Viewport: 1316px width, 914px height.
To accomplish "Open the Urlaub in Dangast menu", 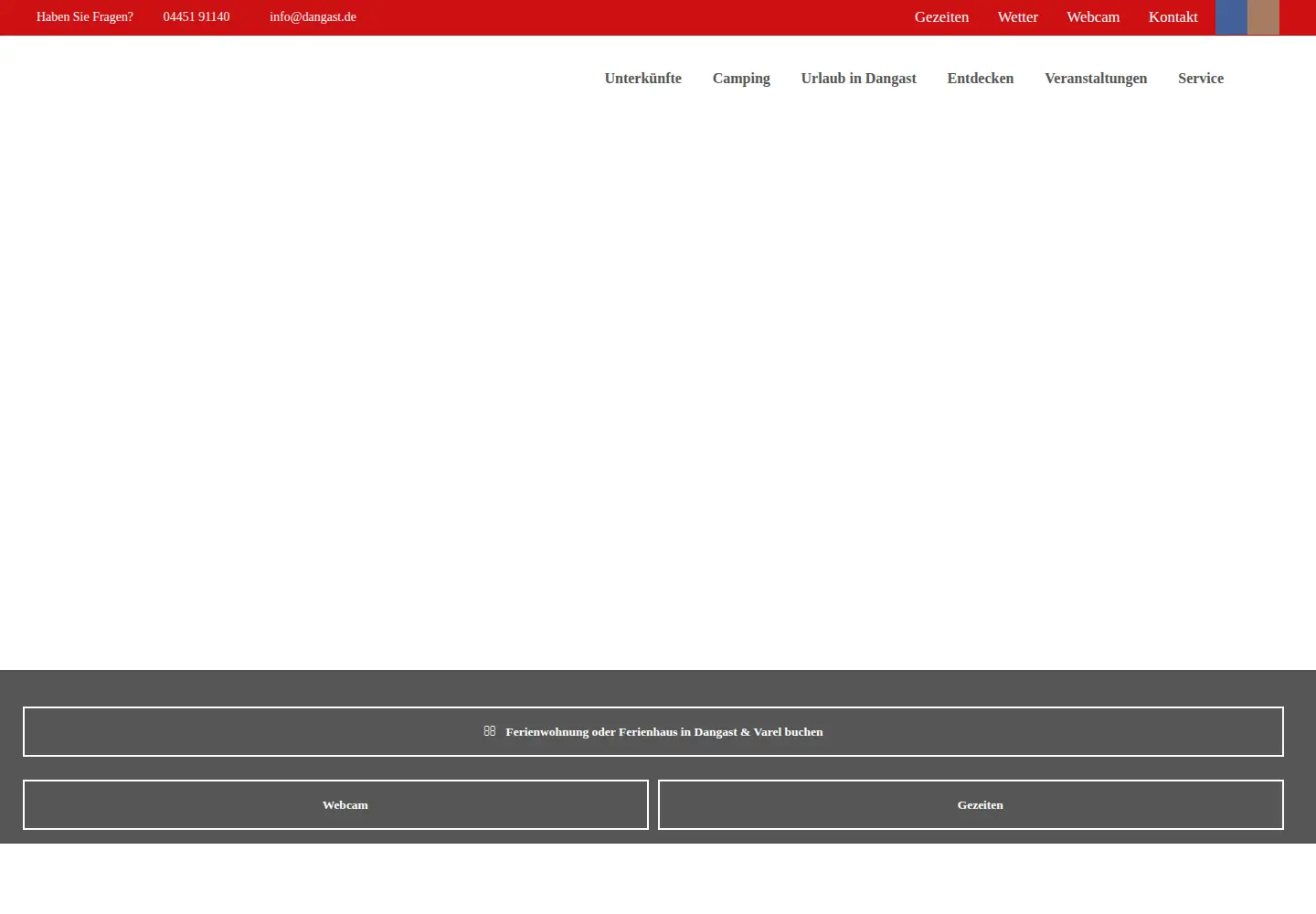I will 859,79.
